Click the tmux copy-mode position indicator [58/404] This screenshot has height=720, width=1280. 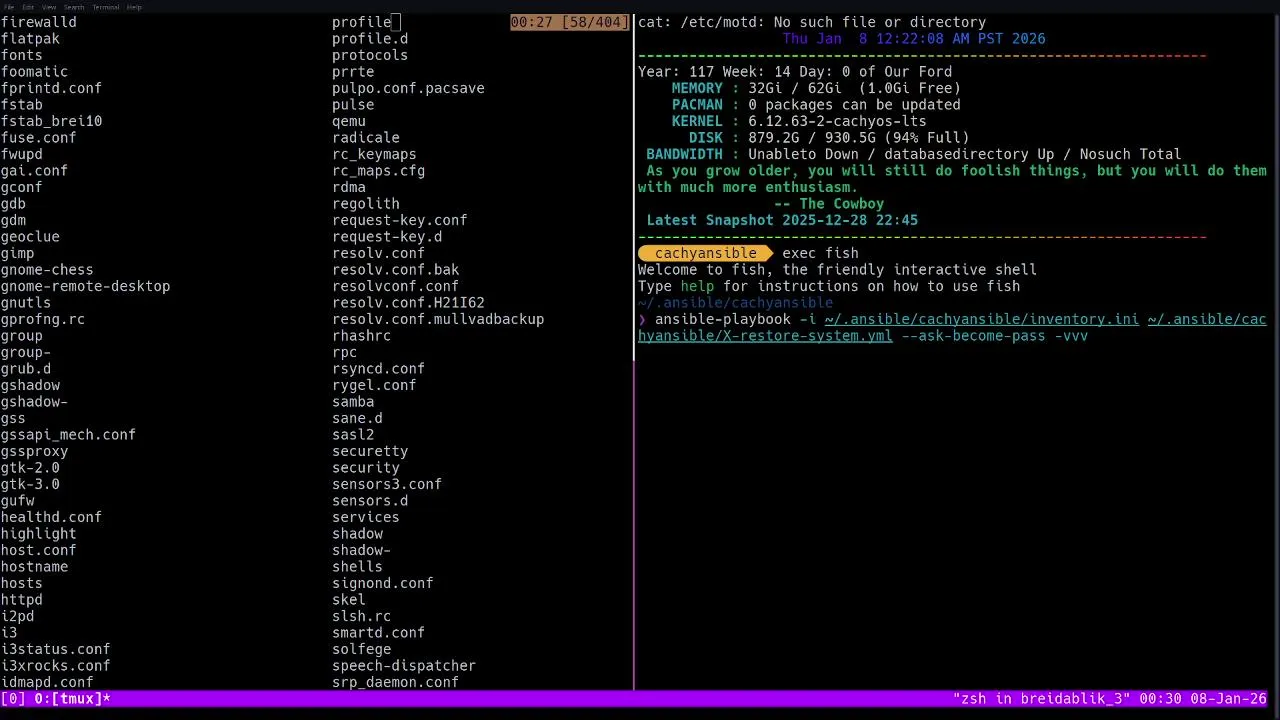(x=596, y=22)
